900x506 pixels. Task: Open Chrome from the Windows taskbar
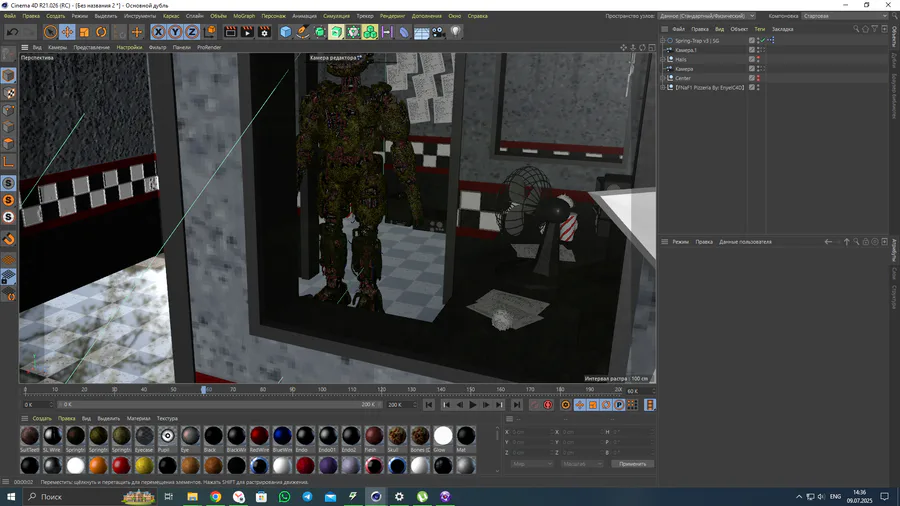[216, 497]
